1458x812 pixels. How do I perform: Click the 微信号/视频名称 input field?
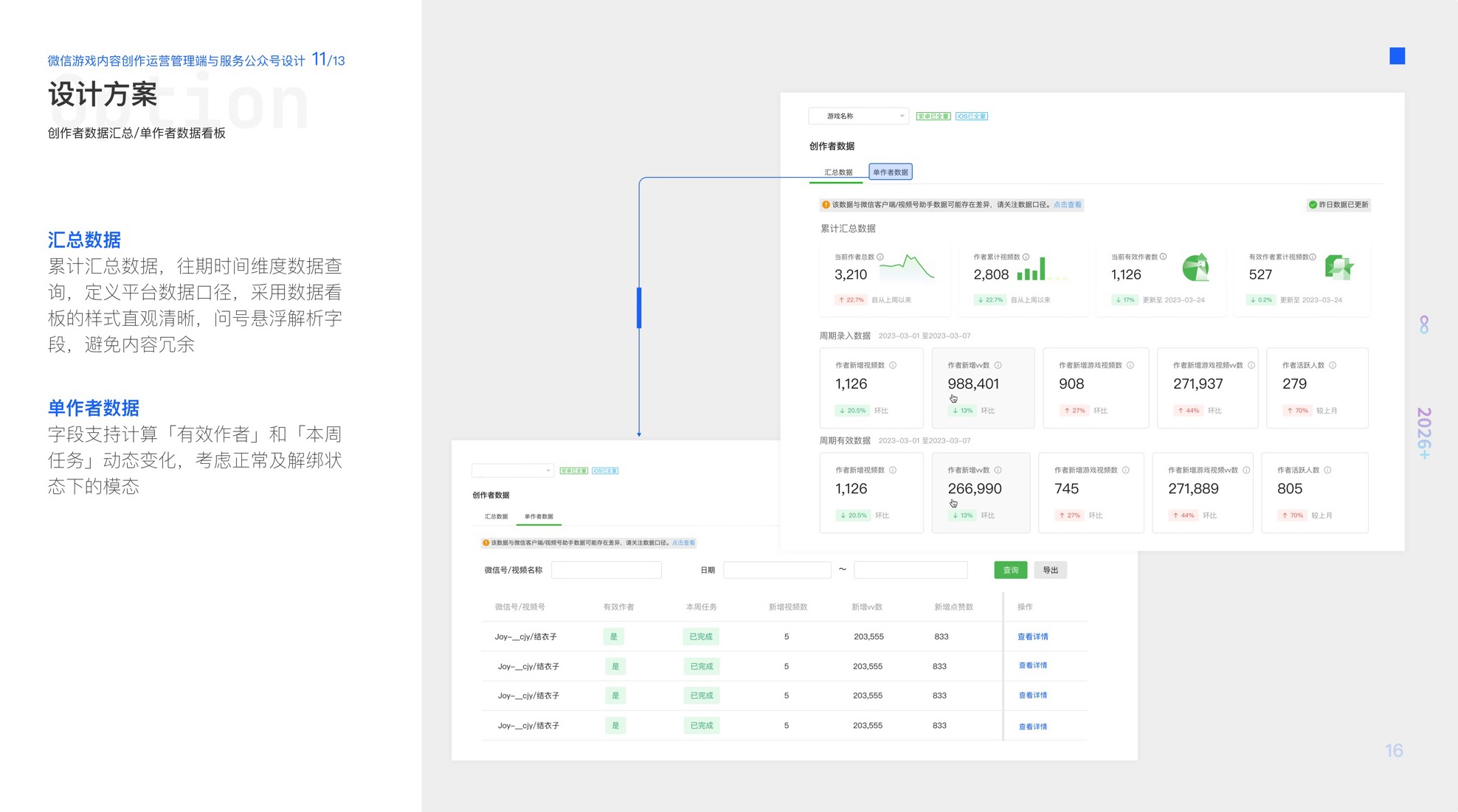pyautogui.click(x=606, y=570)
